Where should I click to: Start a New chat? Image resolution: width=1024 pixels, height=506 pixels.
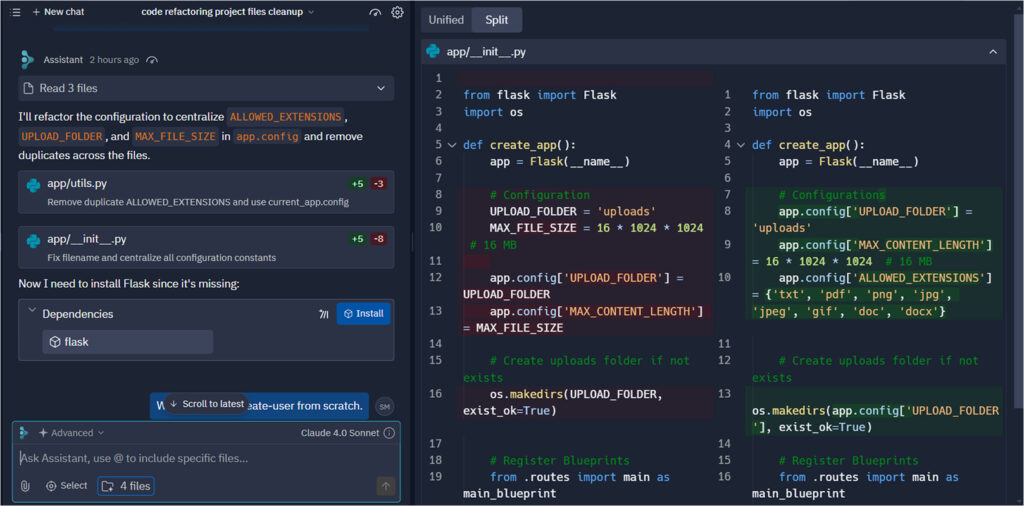tap(57, 12)
